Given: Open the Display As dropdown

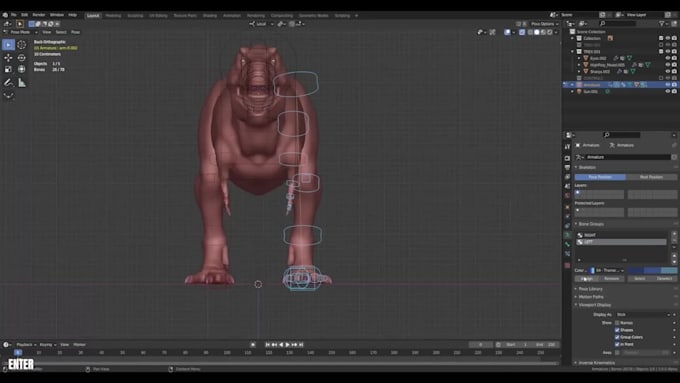Looking at the screenshot, I should 644,314.
